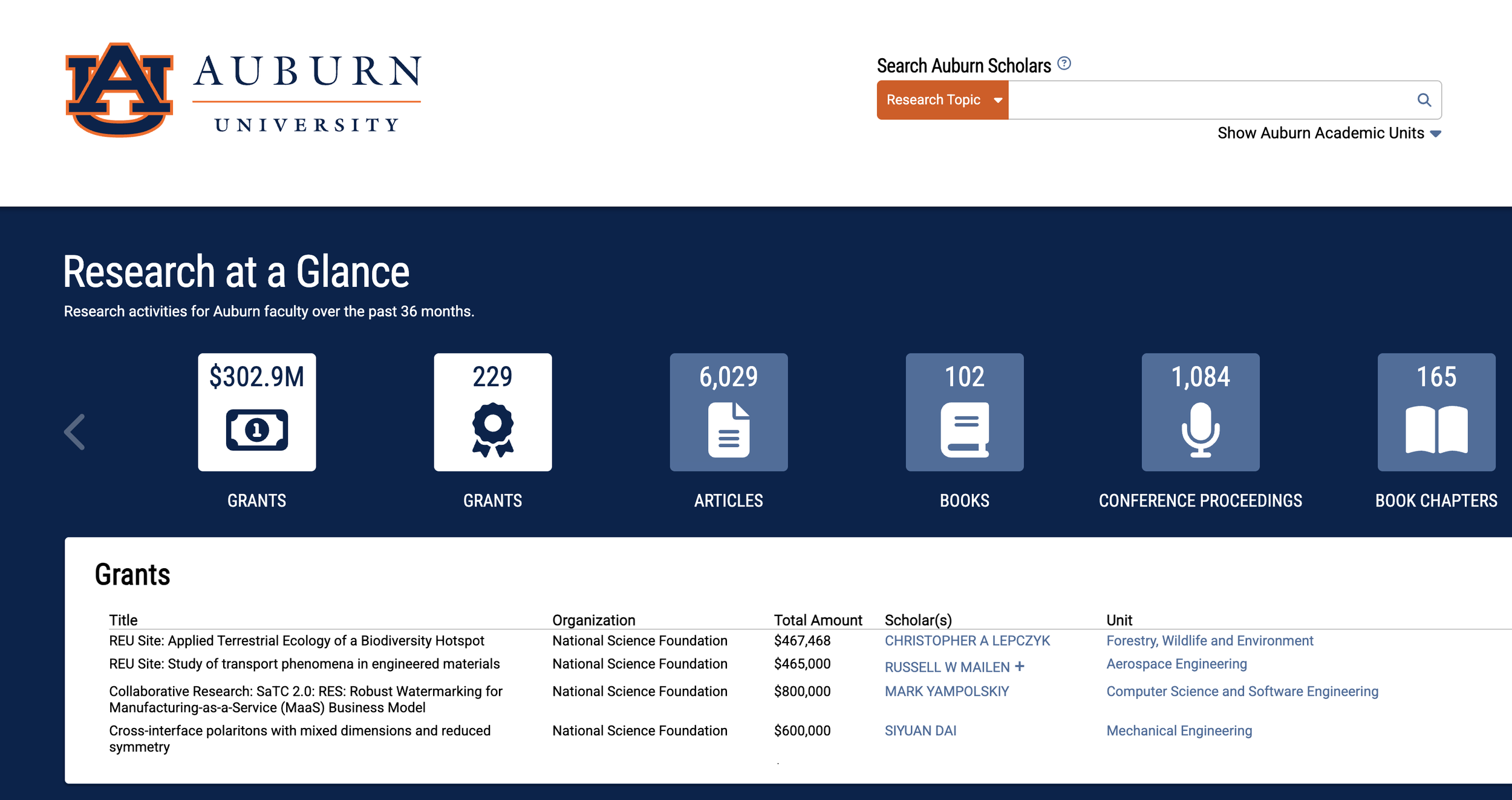Expand Show Auburn Academic Units
1512x800 pixels.
(1329, 133)
